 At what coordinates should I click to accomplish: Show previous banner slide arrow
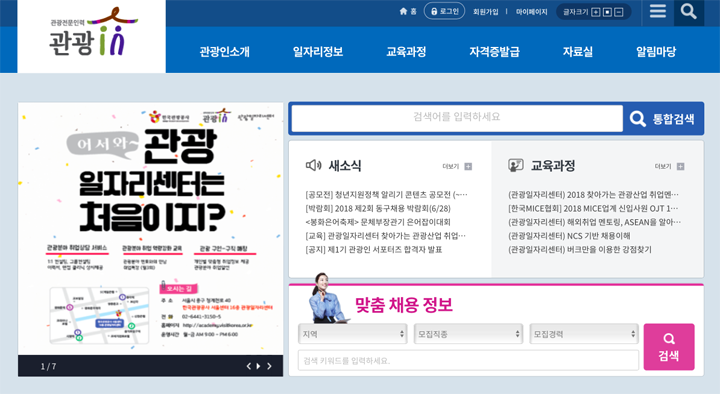[x=248, y=366]
